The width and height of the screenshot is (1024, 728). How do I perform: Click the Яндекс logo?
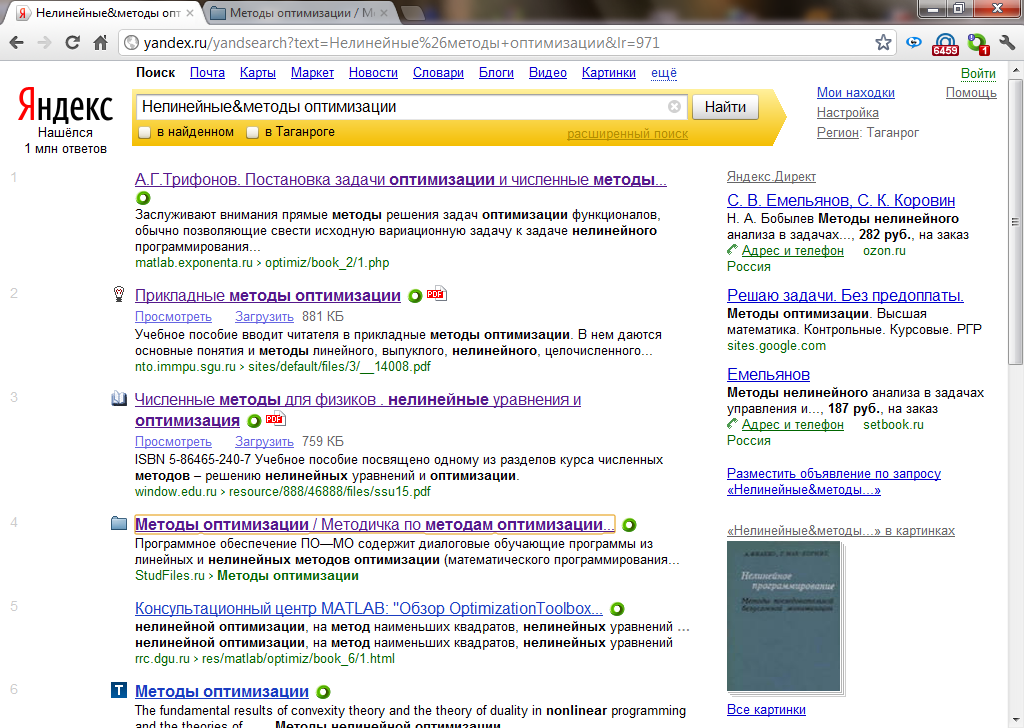click(x=65, y=106)
